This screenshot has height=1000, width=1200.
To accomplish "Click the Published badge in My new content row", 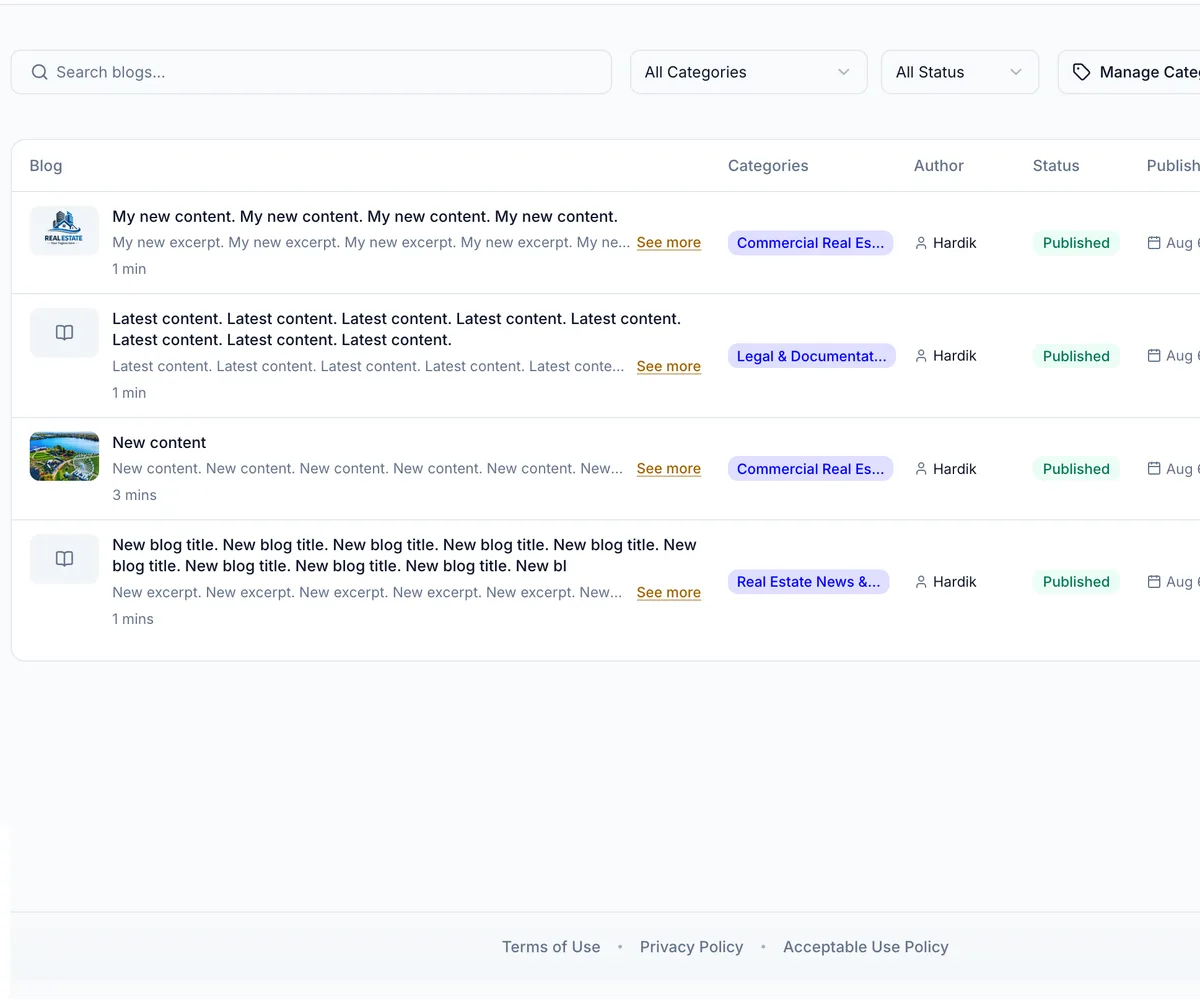I will 1076,243.
